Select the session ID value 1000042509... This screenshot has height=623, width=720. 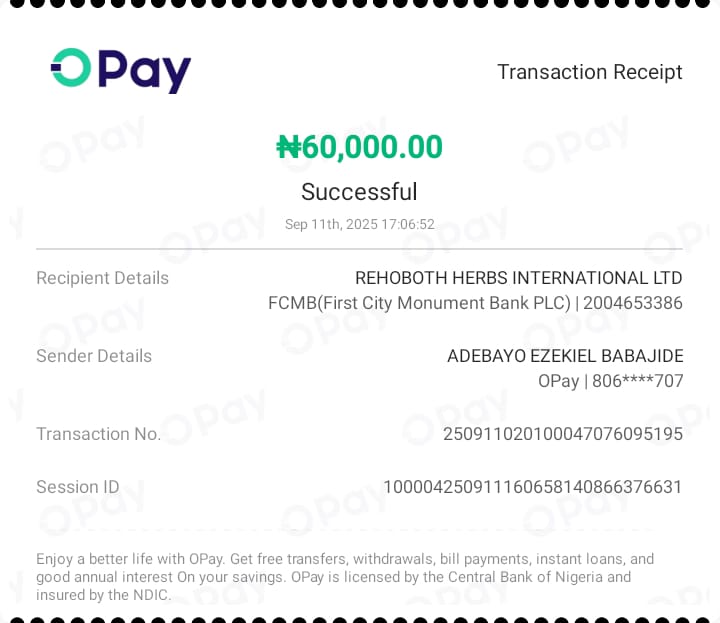coord(532,487)
